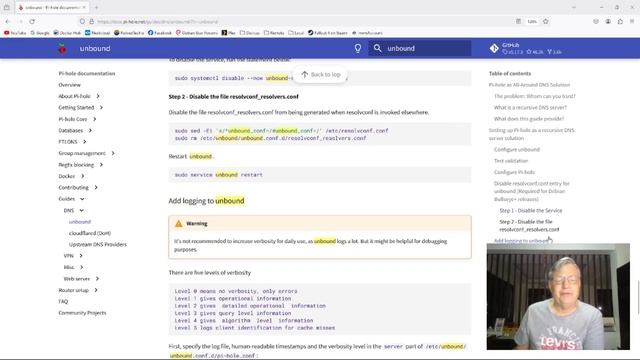Open the Plex bookmark
The width and height of the screenshot is (640, 360).
[229, 33]
